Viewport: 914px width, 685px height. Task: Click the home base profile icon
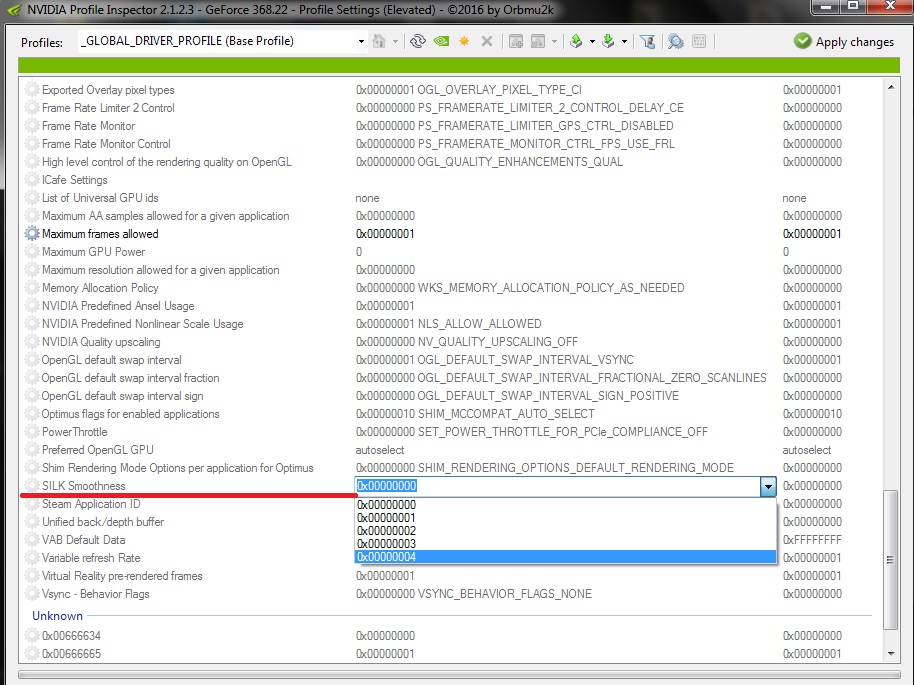[379, 41]
